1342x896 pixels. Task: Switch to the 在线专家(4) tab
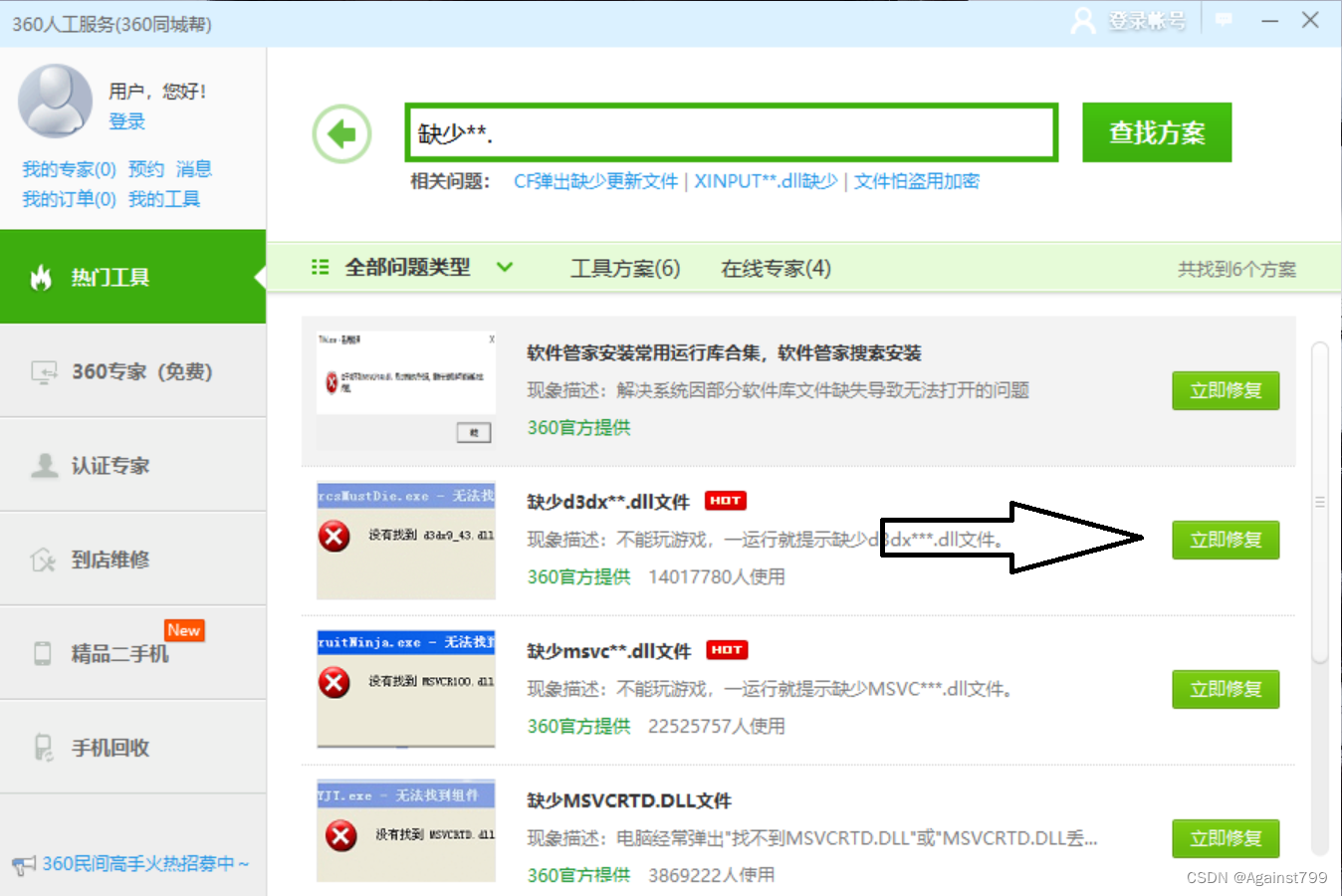tap(775, 267)
